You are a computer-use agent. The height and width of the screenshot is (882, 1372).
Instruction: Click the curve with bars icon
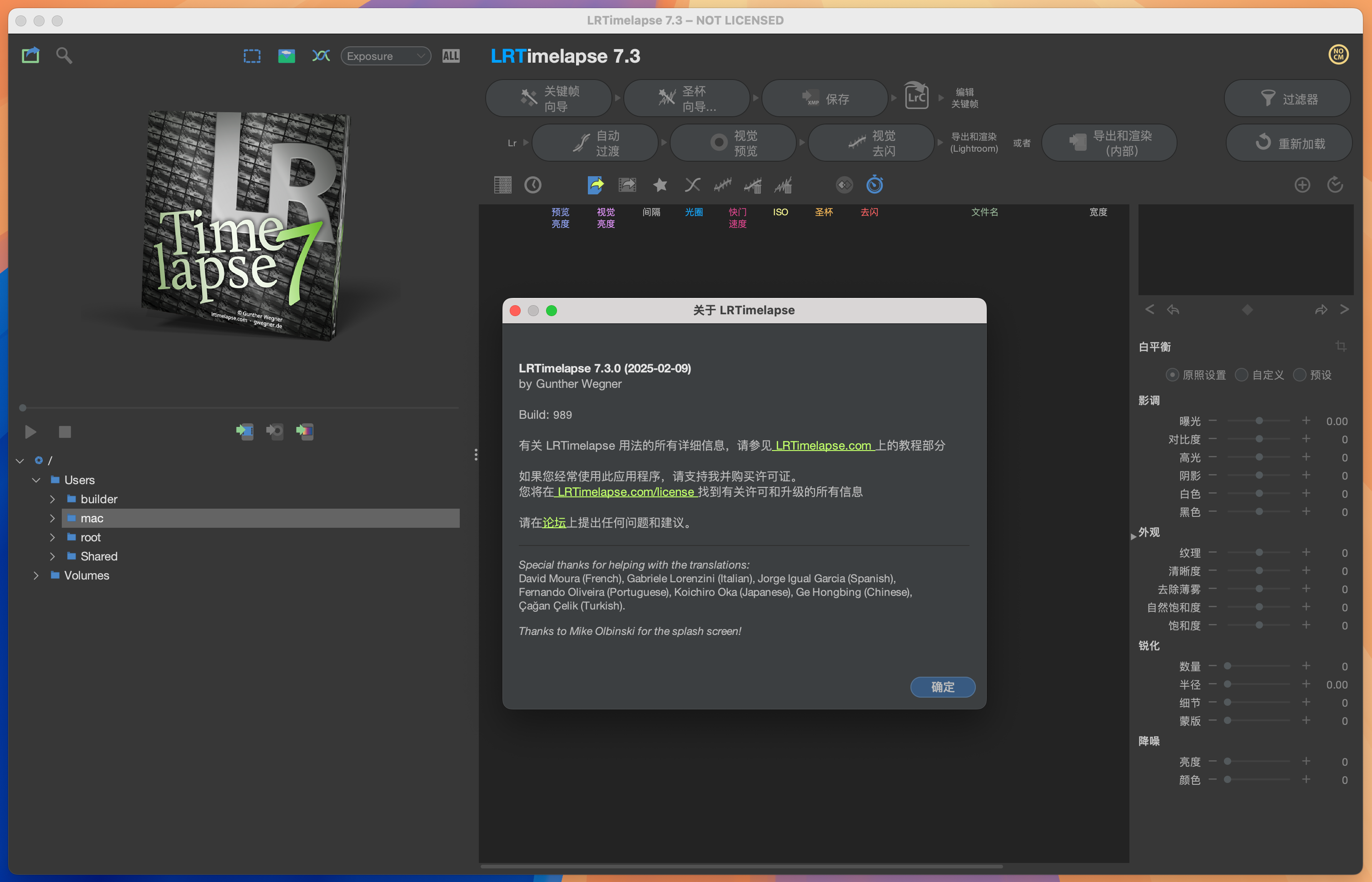753,185
